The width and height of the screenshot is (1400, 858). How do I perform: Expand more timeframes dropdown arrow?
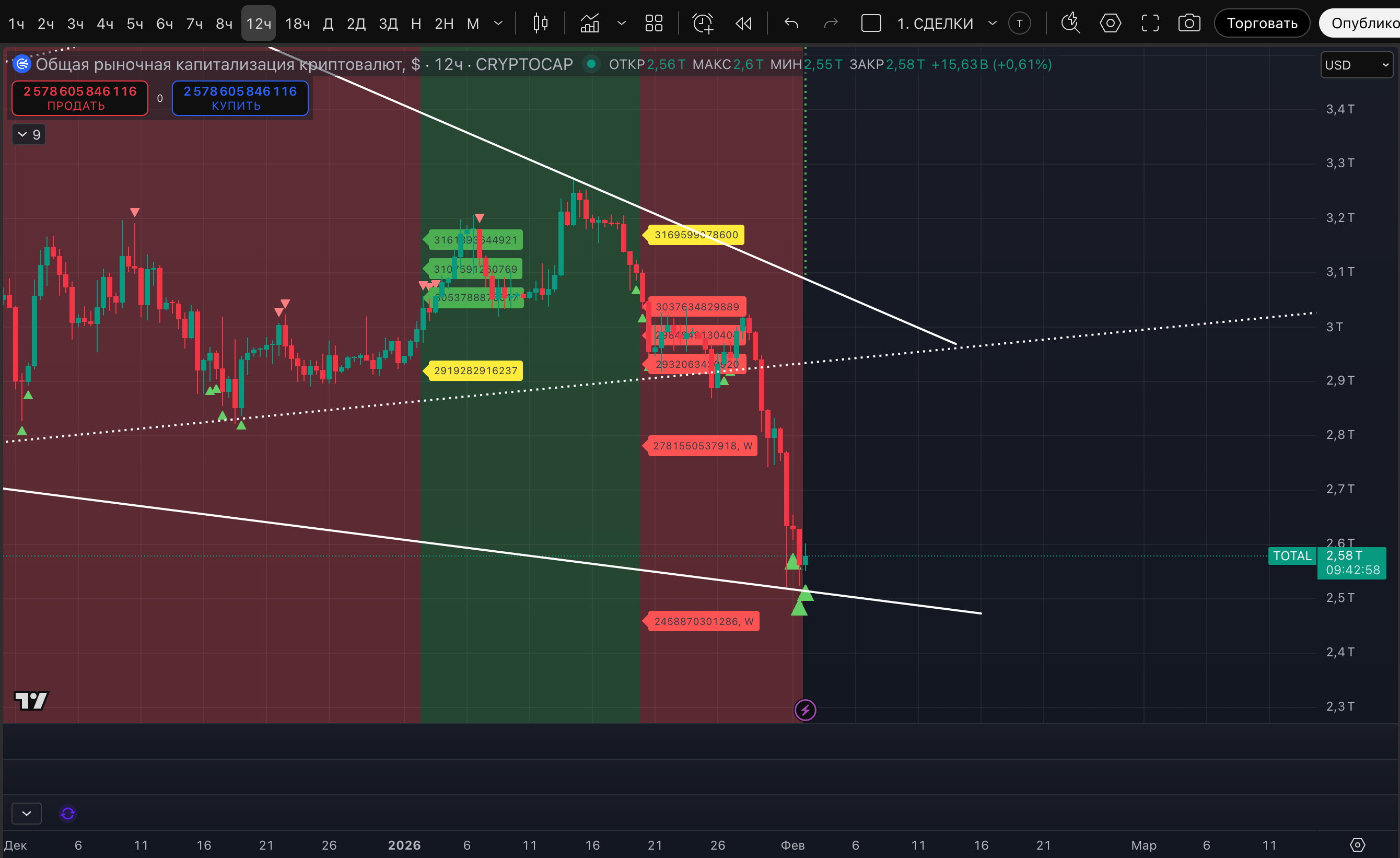(498, 24)
